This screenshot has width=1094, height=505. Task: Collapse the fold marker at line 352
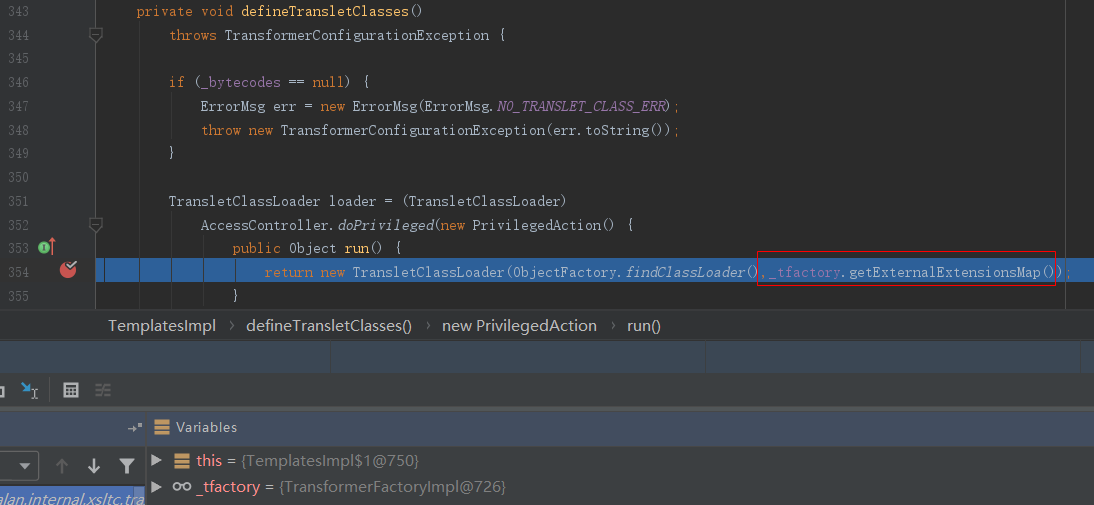[96, 224]
